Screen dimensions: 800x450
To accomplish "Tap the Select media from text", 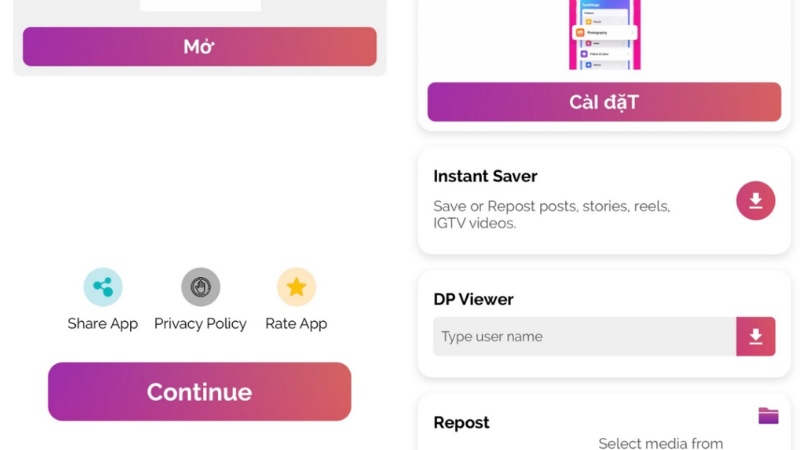I will pos(660,443).
